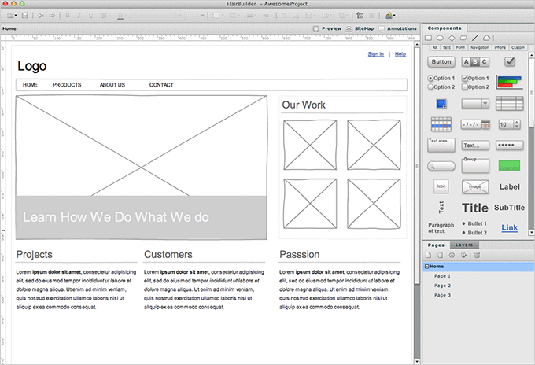This screenshot has height=365, width=535.
Task: Select the Our Work heading
Action: pos(303,105)
